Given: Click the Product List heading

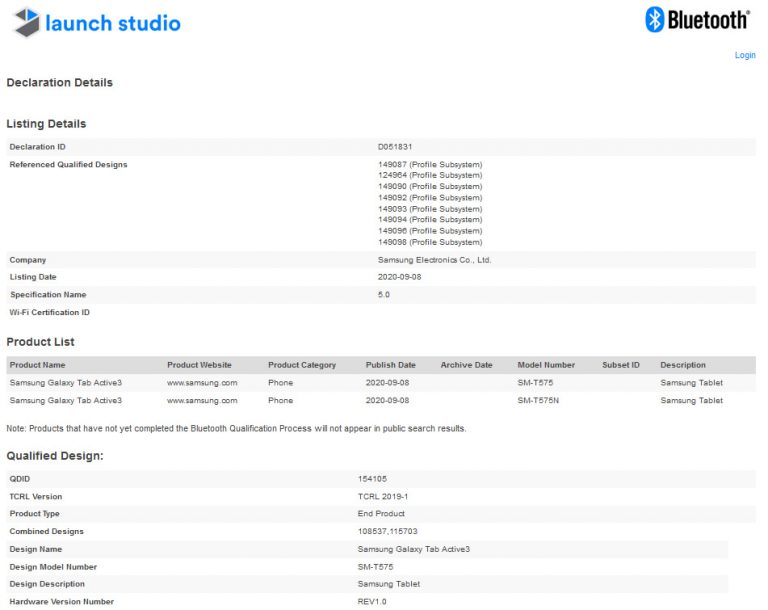Looking at the screenshot, I should click(x=40, y=342).
